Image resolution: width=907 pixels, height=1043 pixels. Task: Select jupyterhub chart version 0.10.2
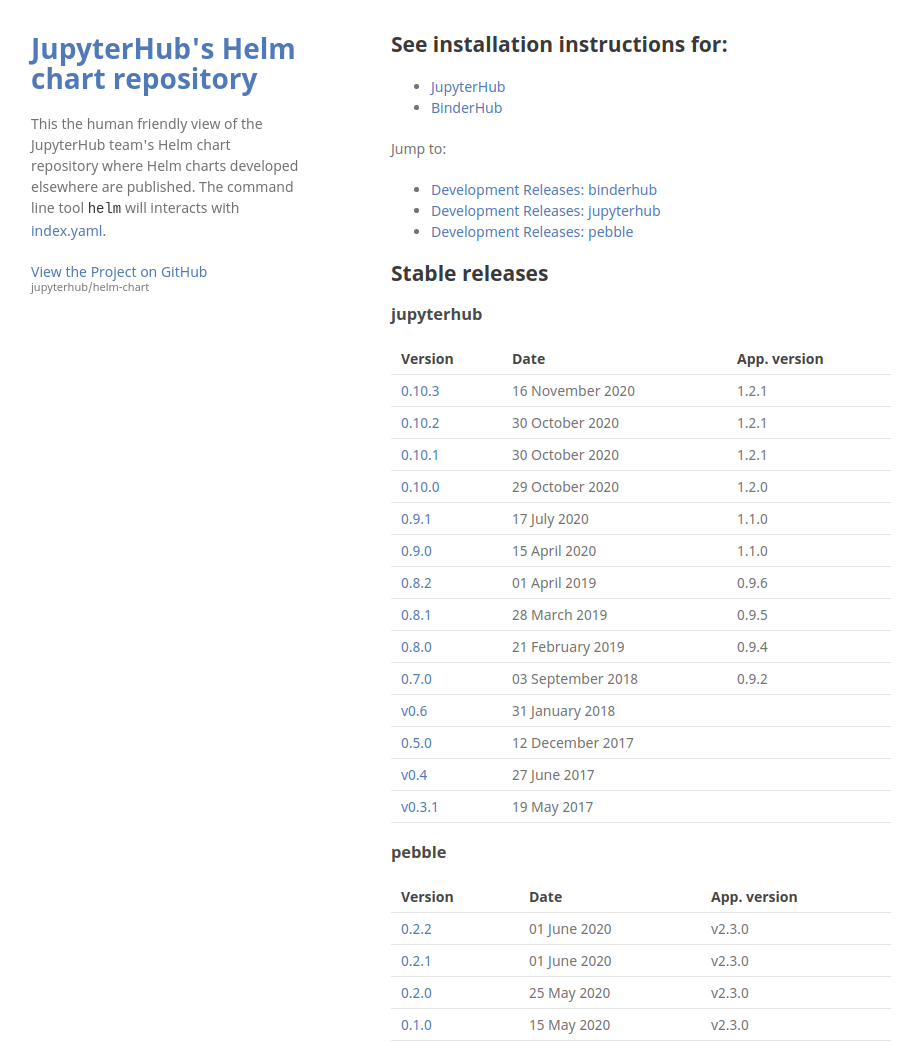pyautogui.click(x=420, y=422)
